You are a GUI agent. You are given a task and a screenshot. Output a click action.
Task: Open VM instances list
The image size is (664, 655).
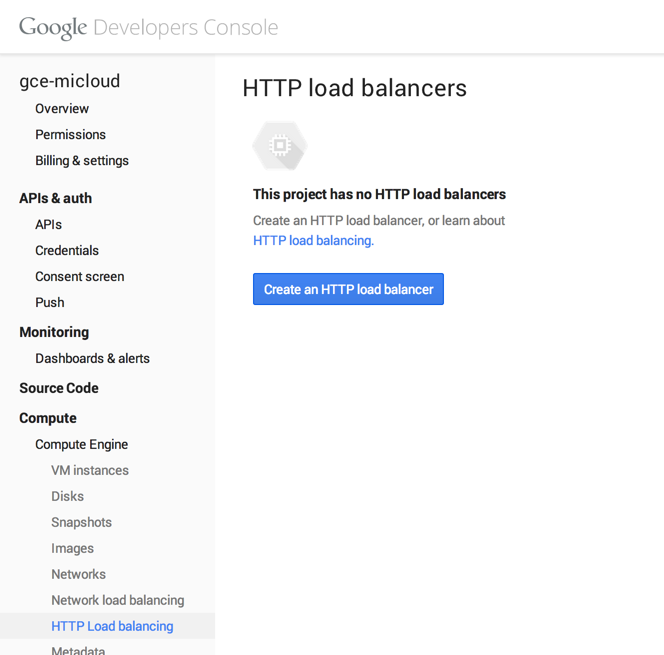(90, 470)
